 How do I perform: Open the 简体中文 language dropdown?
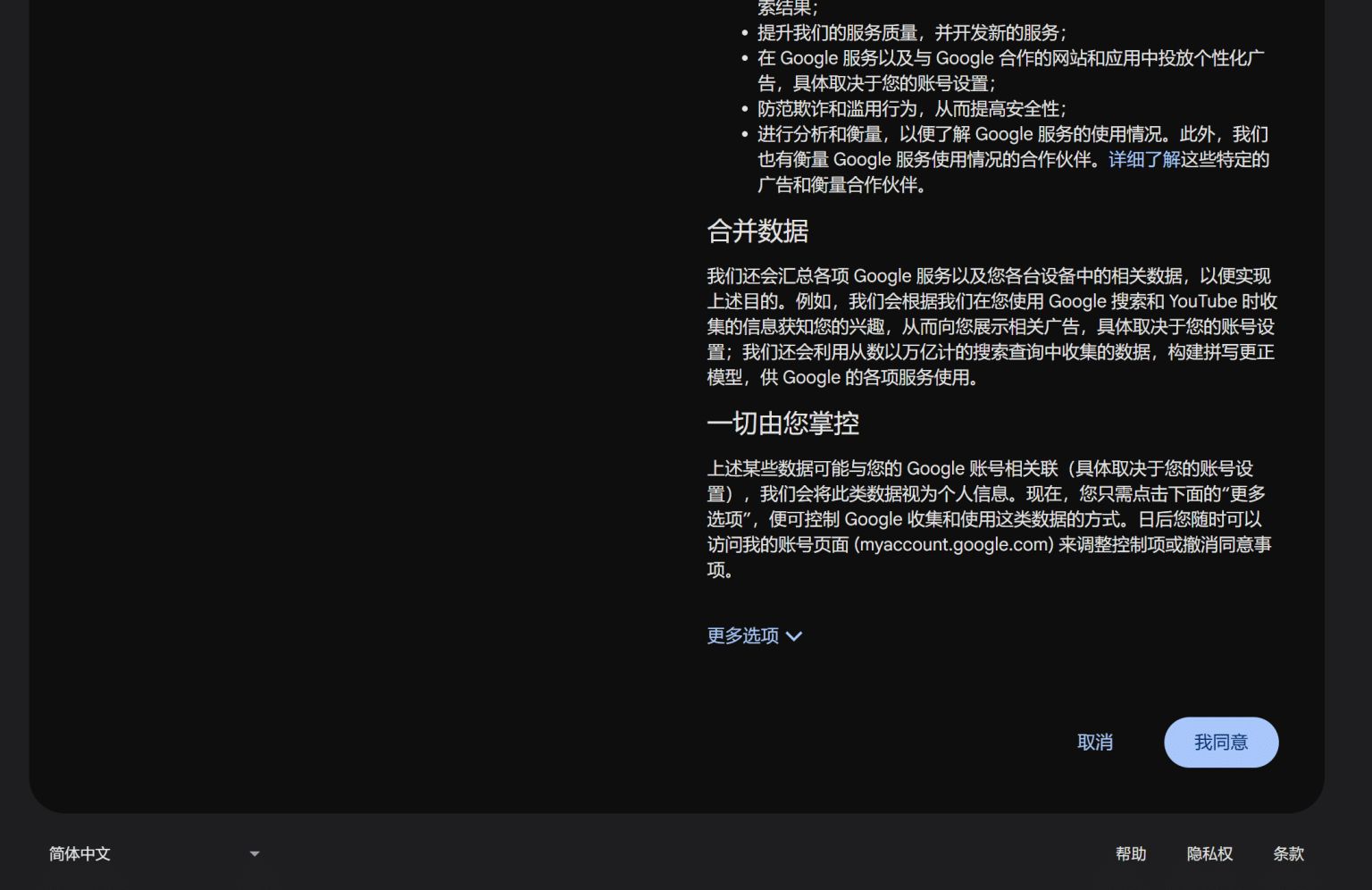[x=154, y=853]
